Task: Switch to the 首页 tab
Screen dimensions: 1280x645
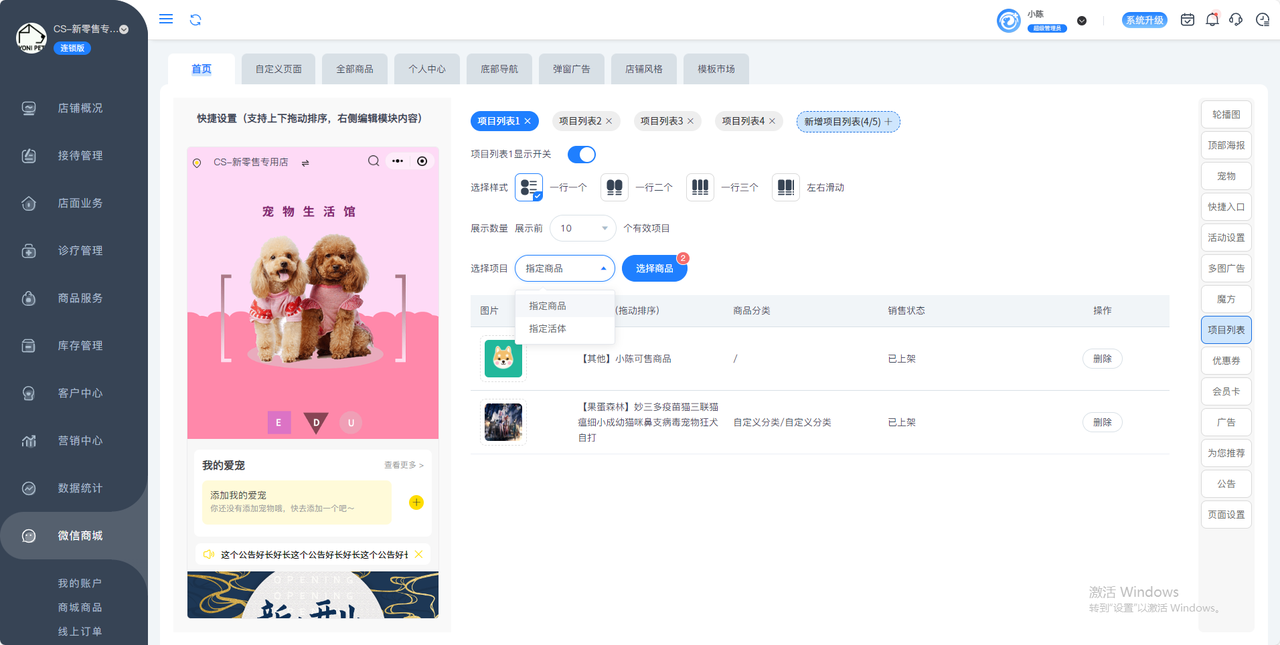Action: [201, 69]
